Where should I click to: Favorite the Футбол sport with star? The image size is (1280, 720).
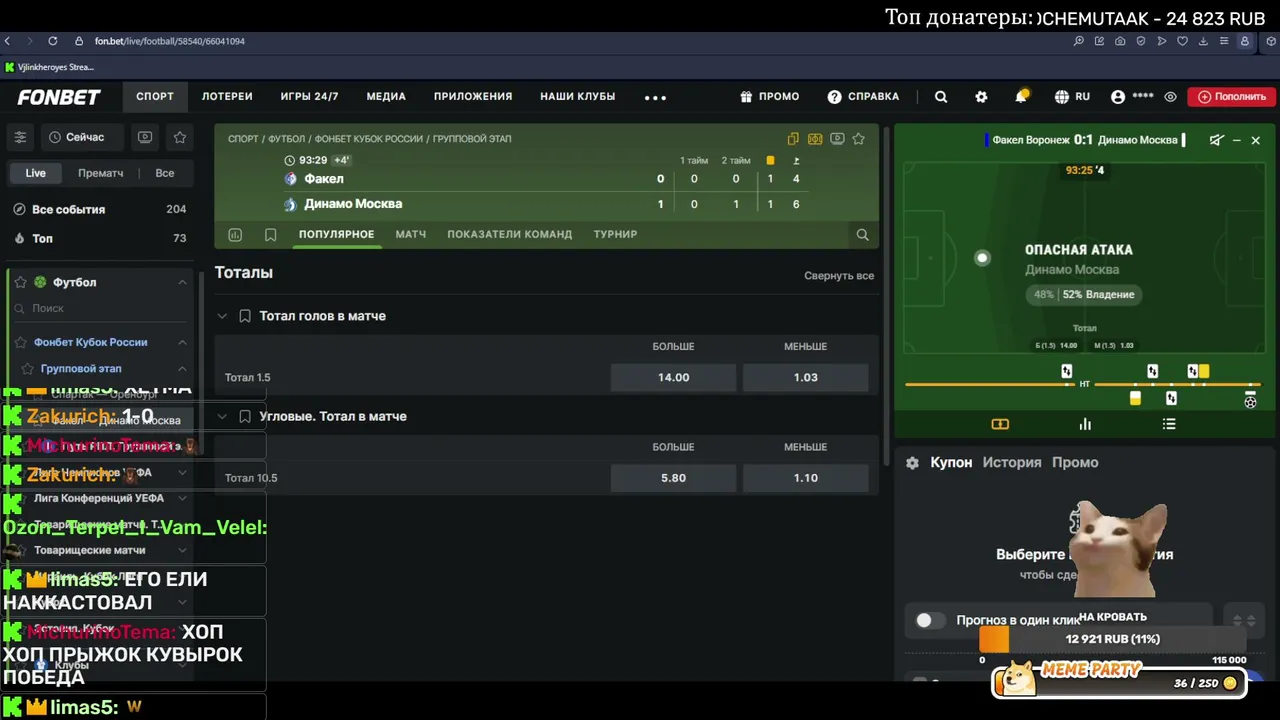[x=20, y=283]
